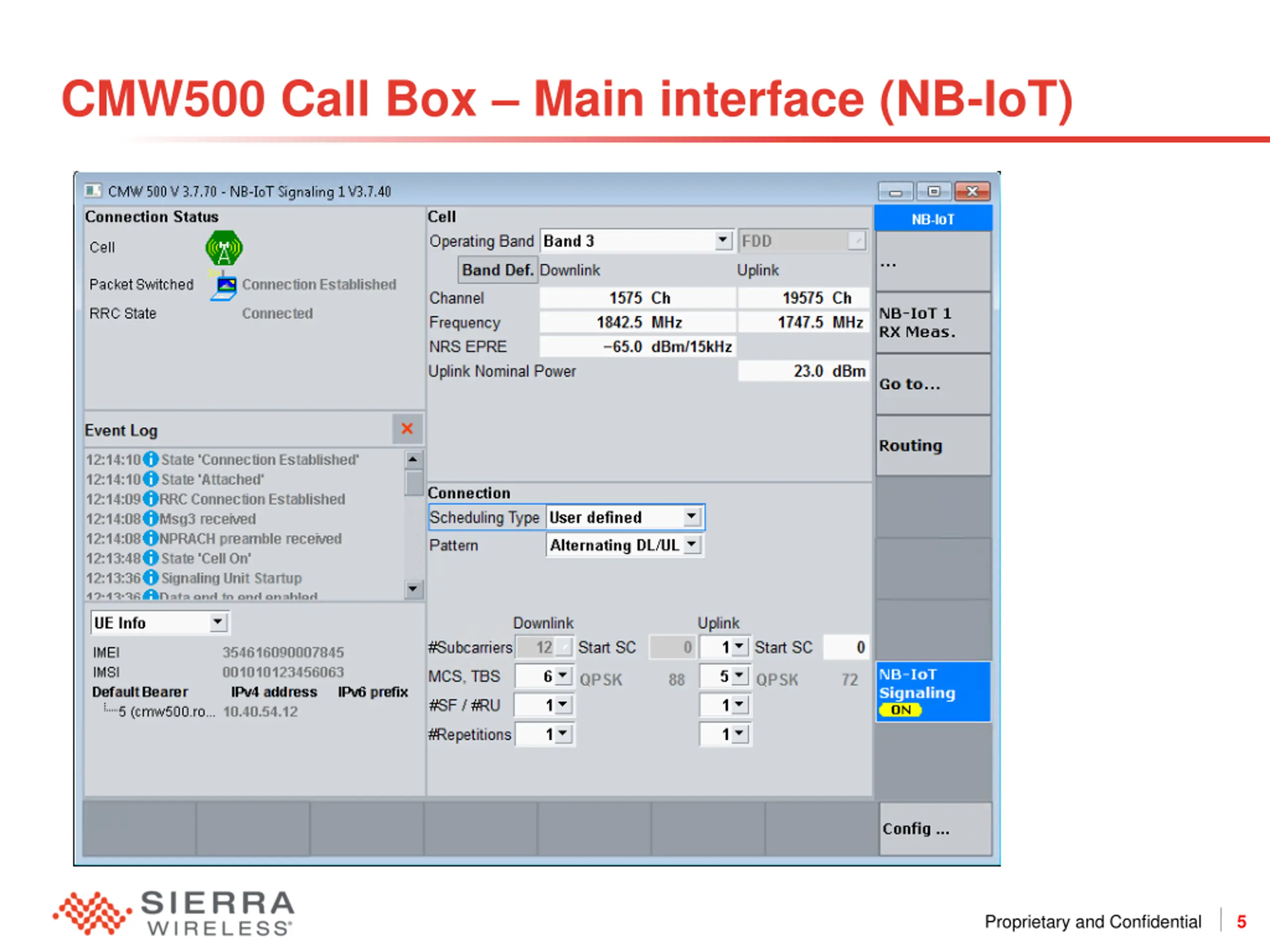Click info icon beside Msg3 received

click(x=150, y=519)
